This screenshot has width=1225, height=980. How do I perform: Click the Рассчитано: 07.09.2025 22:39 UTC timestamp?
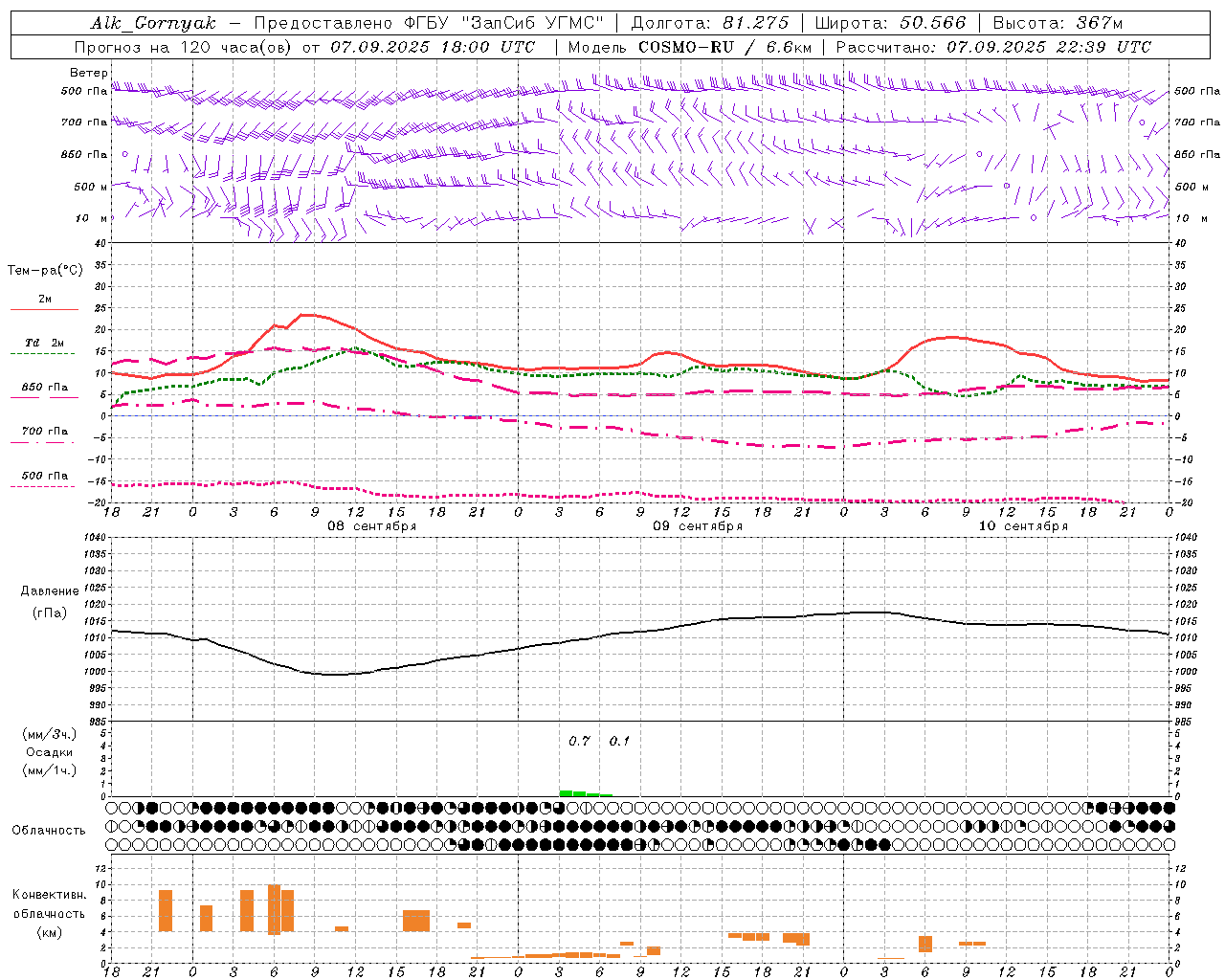pos(993,47)
